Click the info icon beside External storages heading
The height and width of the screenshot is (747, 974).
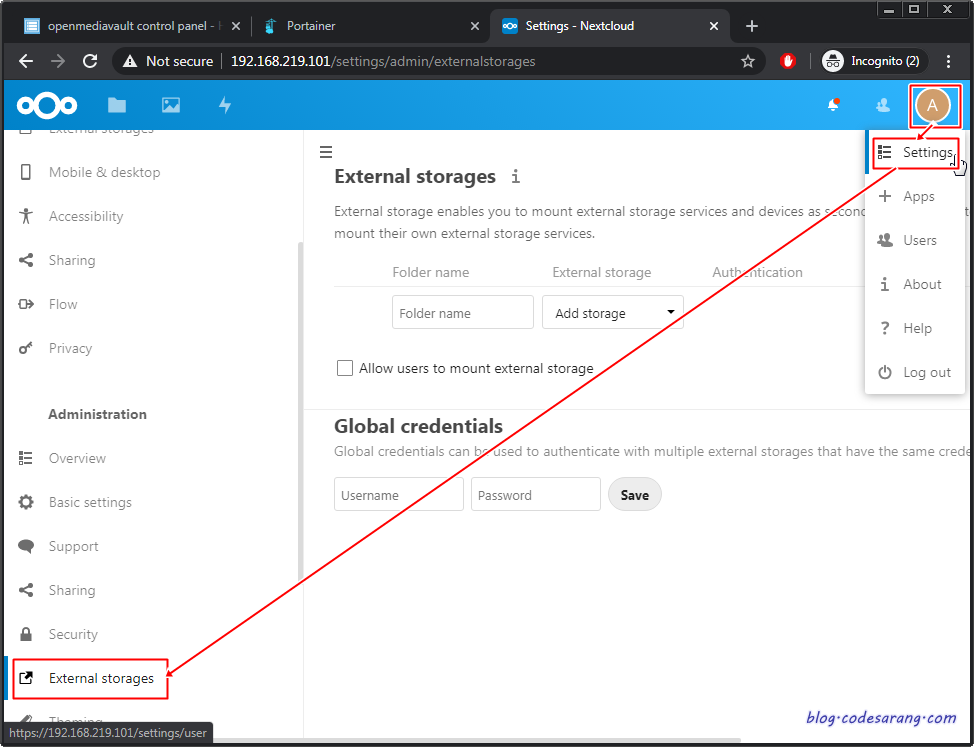click(x=516, y=176)
